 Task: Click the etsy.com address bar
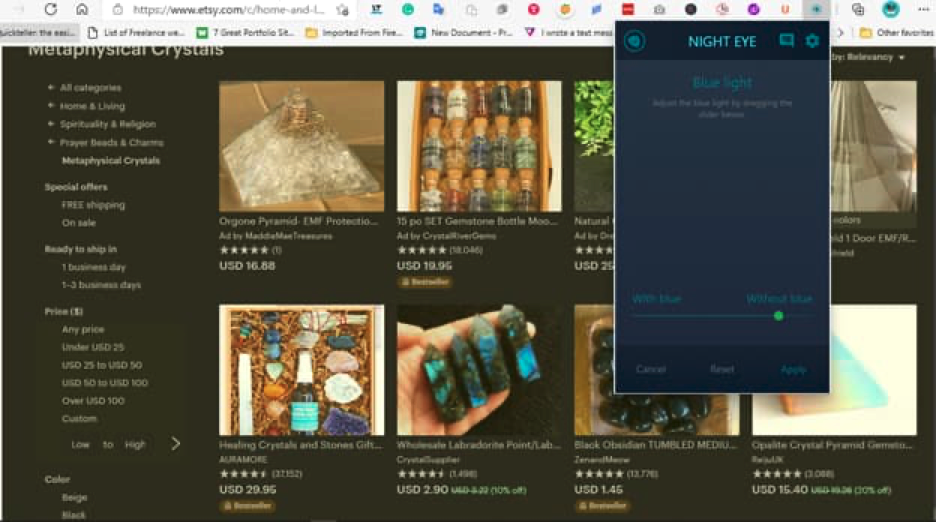pyautogui.click(x=229, y=9)
